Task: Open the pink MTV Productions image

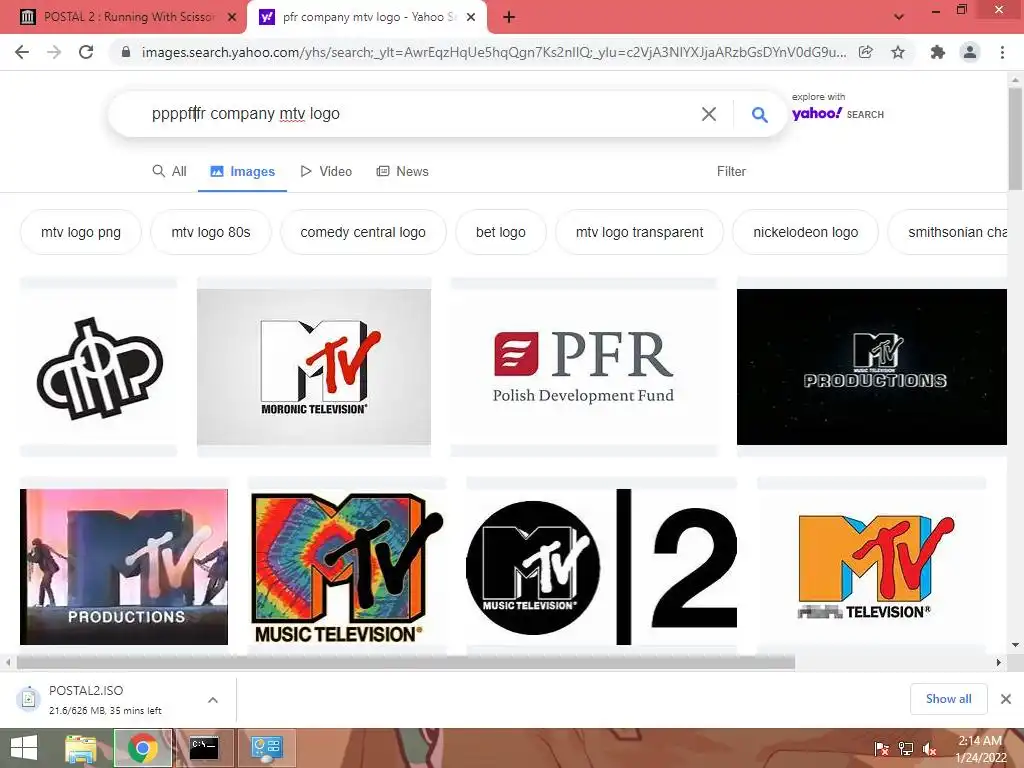Action: coord(124,567)
